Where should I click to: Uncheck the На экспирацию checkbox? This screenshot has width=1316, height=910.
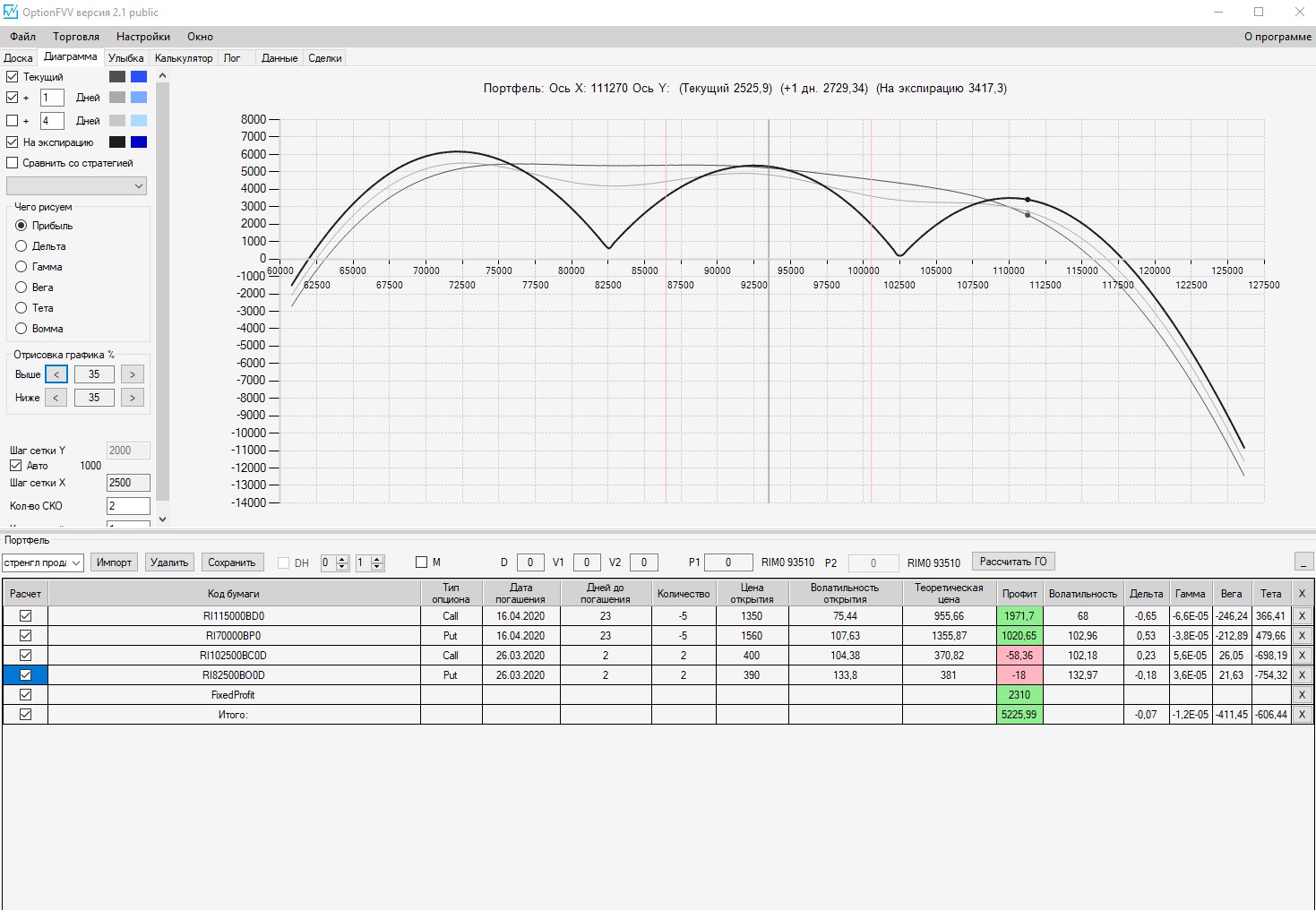pyautogui.click(x=13, y=142)
